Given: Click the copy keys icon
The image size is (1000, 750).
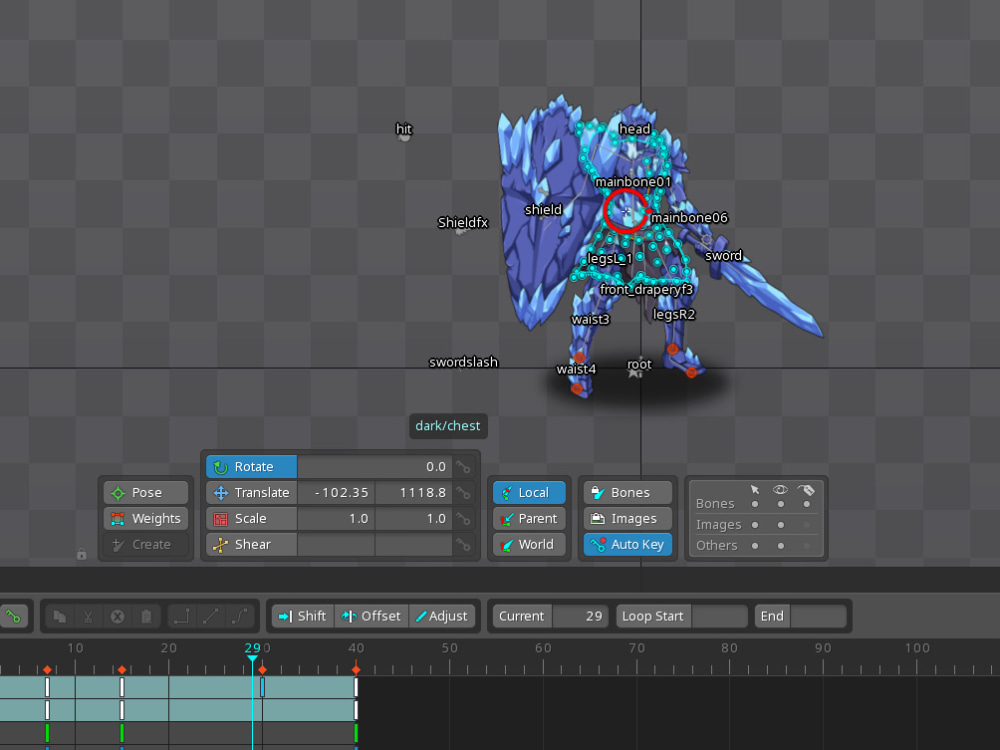Looking at the screenshot, I should tap(60, 616).
